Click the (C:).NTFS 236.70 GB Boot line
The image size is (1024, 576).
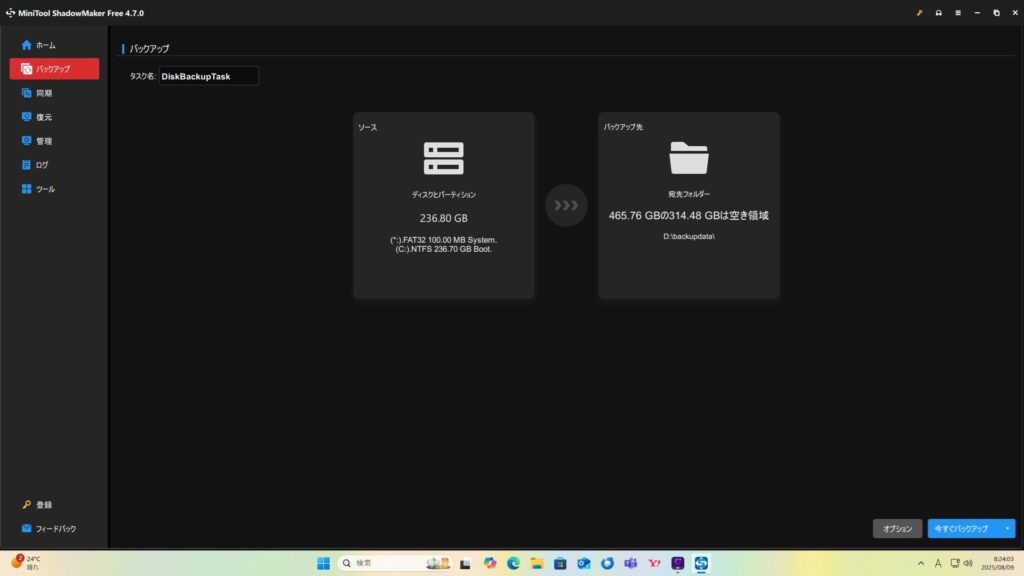tap(443, 249)
